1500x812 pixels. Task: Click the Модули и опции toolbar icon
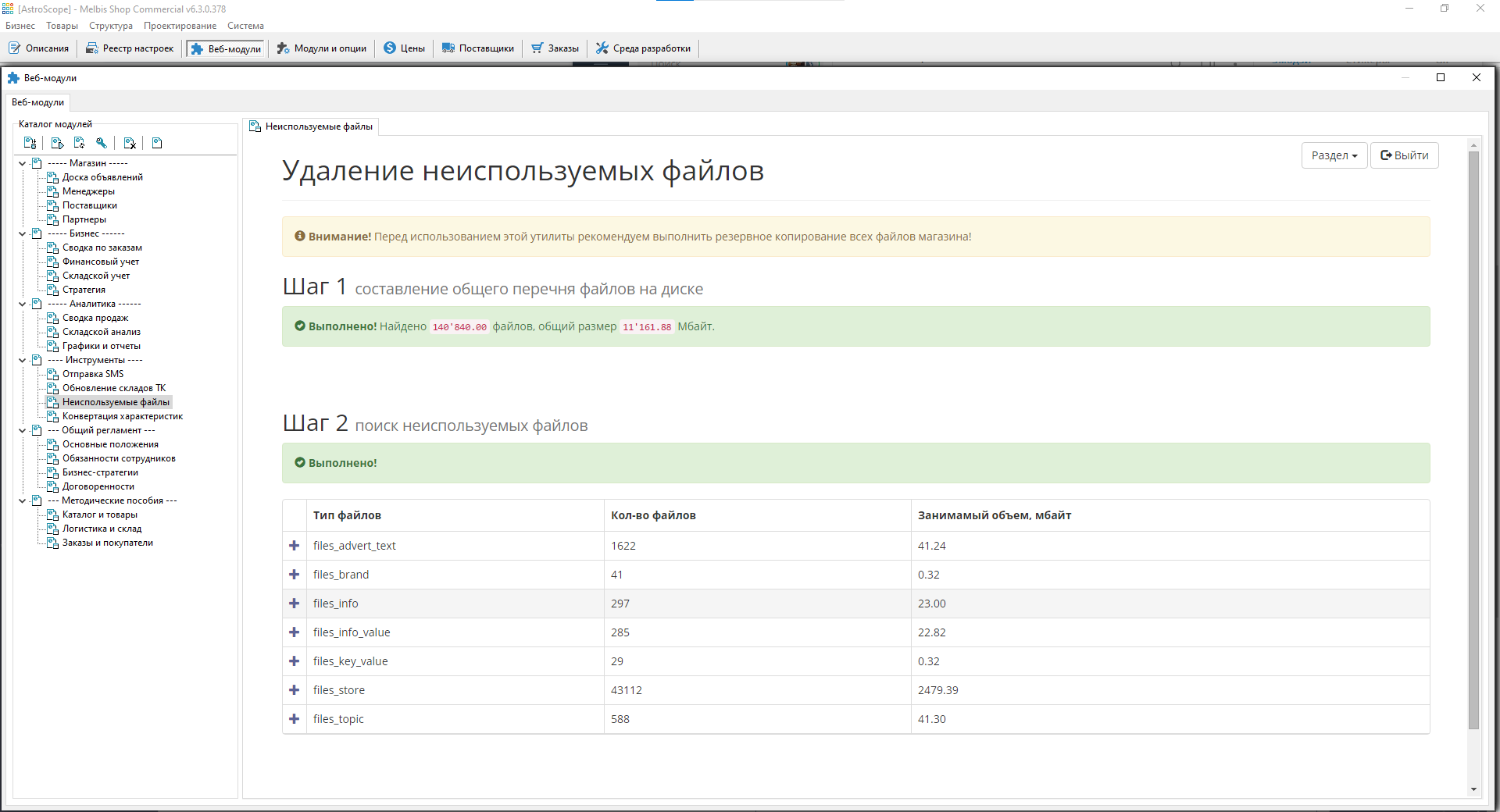click(x=283, y=48)
